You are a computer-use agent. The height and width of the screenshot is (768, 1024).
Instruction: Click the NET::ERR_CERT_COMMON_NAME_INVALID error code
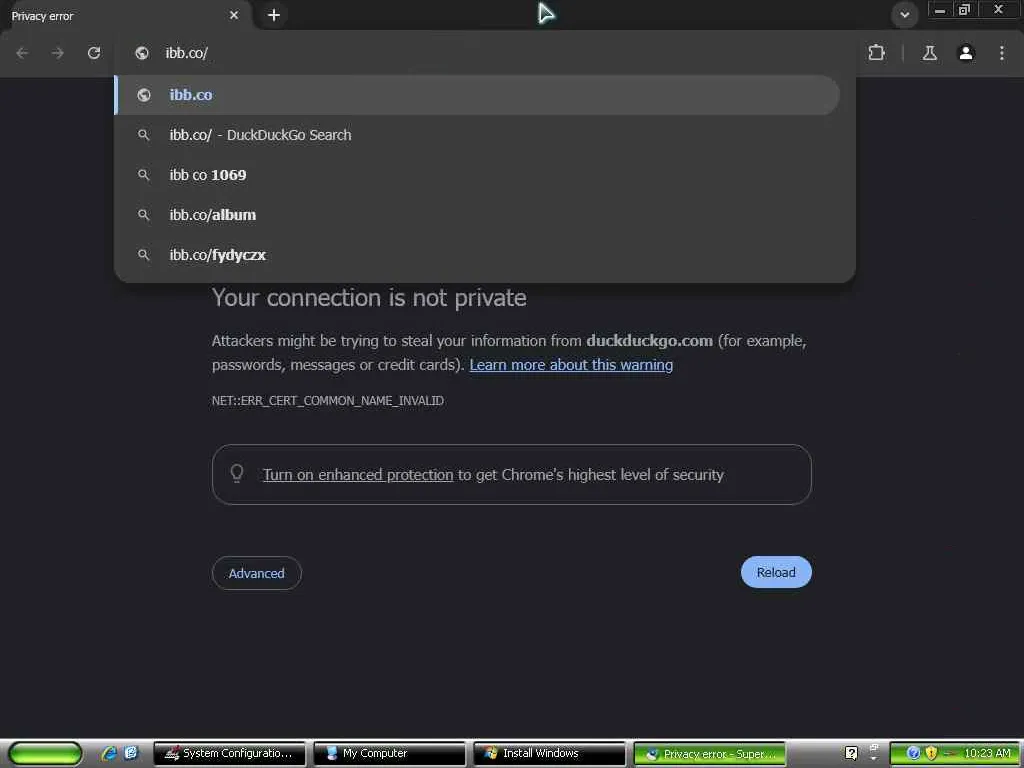point(328,400)
